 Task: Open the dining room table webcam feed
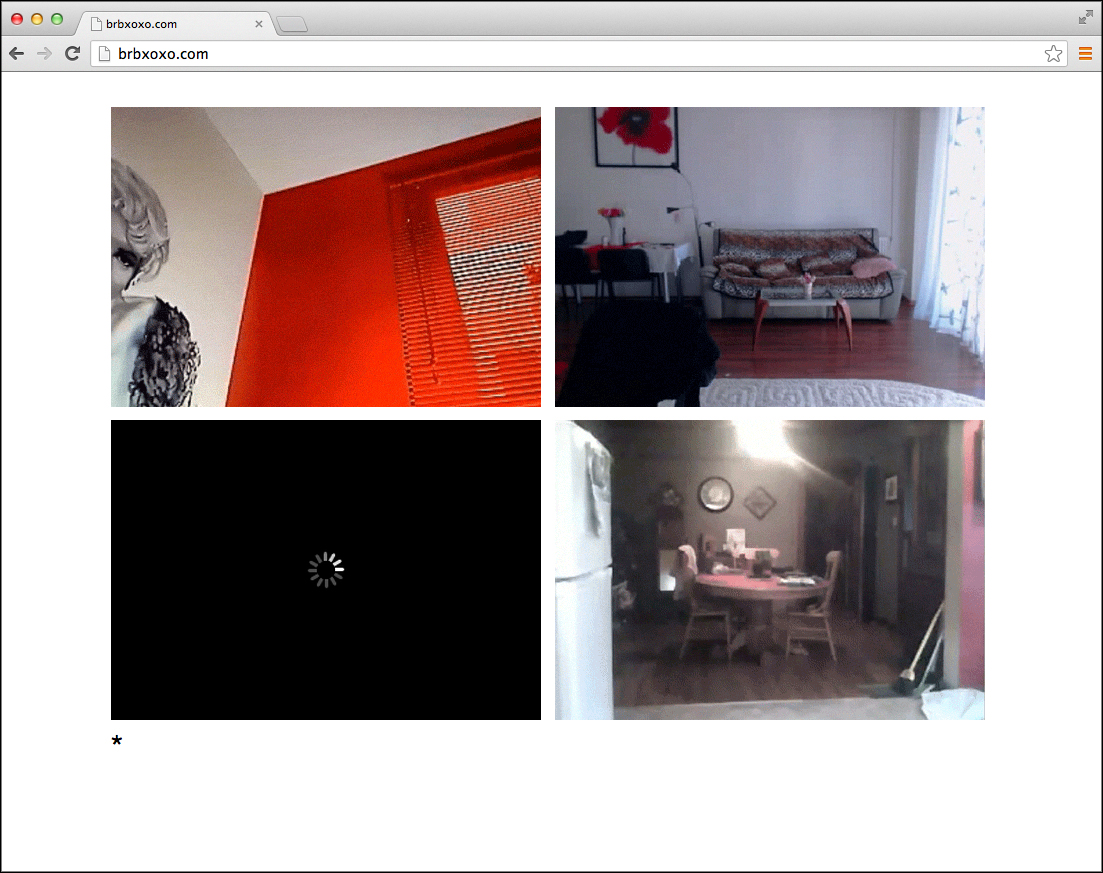pyautogui.click(x=769, y=570)
